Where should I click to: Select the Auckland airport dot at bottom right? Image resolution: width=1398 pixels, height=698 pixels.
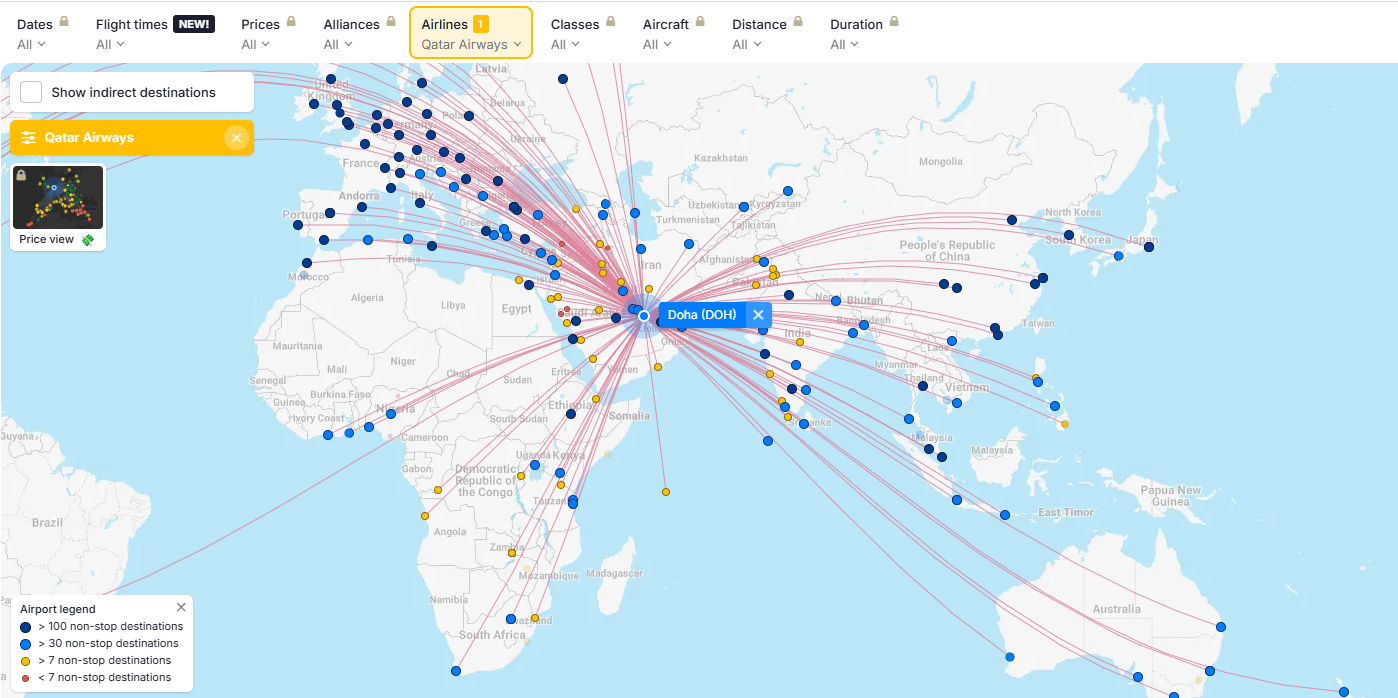click(1344, 692)
